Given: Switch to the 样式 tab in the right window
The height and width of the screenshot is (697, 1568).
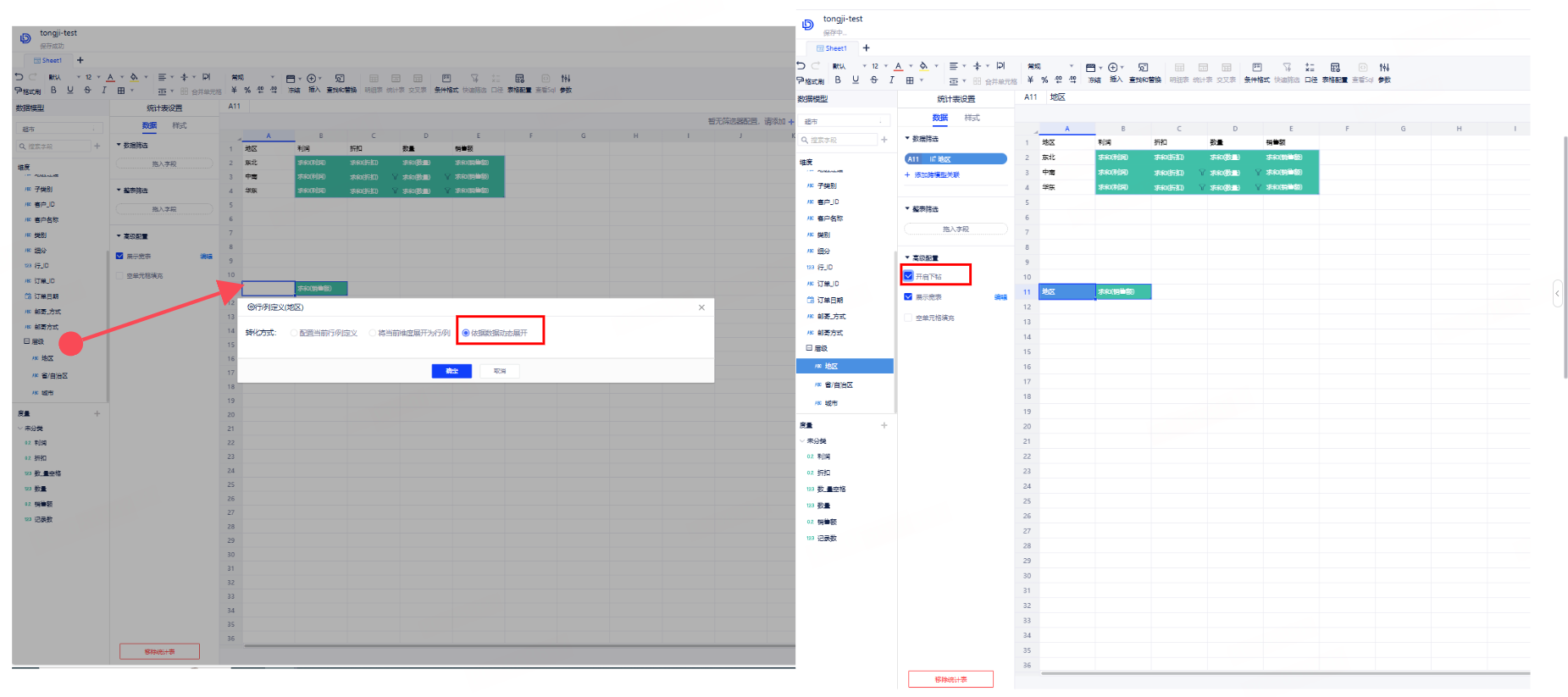Looking at the screenshot, I should 972,118.
